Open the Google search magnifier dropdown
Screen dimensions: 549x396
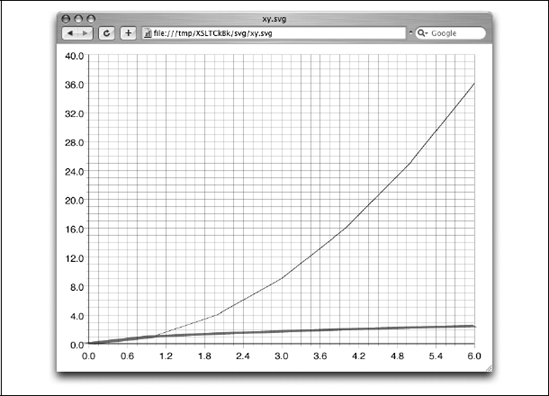pos(423,33)
